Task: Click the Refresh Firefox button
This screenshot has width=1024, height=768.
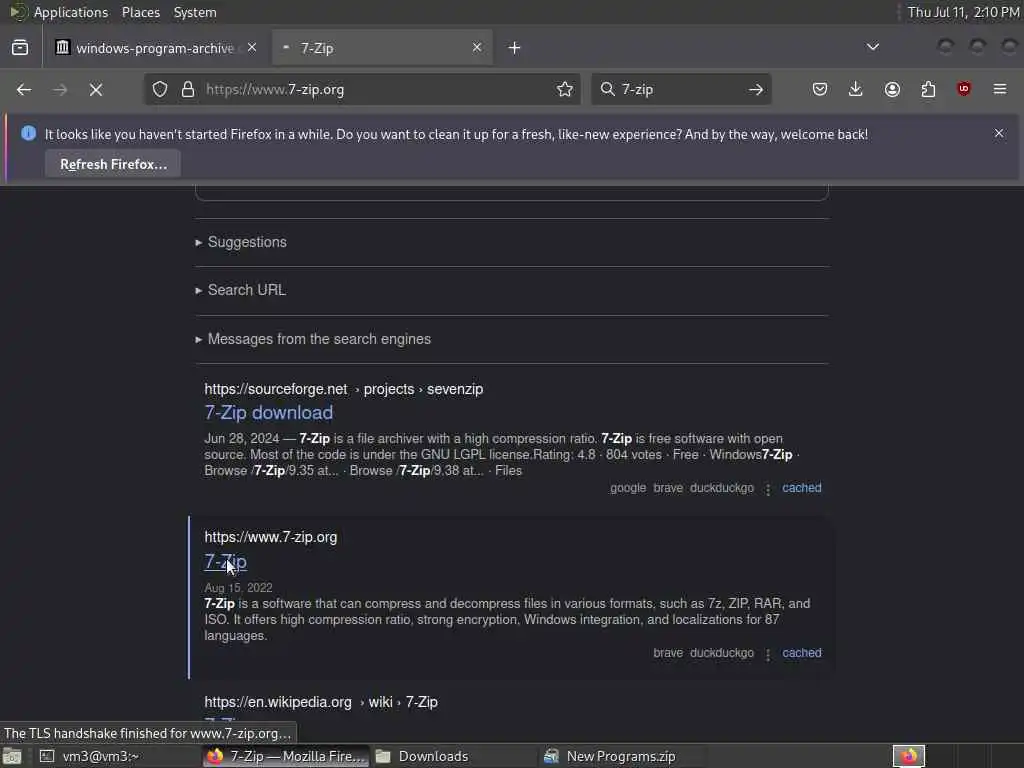Action: point(113,165)
